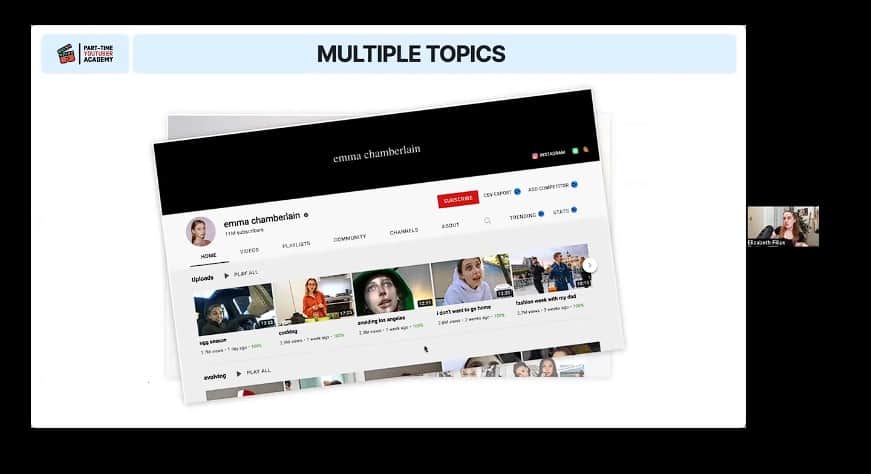The image size is (871, 474).
Task: Click the presenter webcam video tile
Action: tap(782, 225)
